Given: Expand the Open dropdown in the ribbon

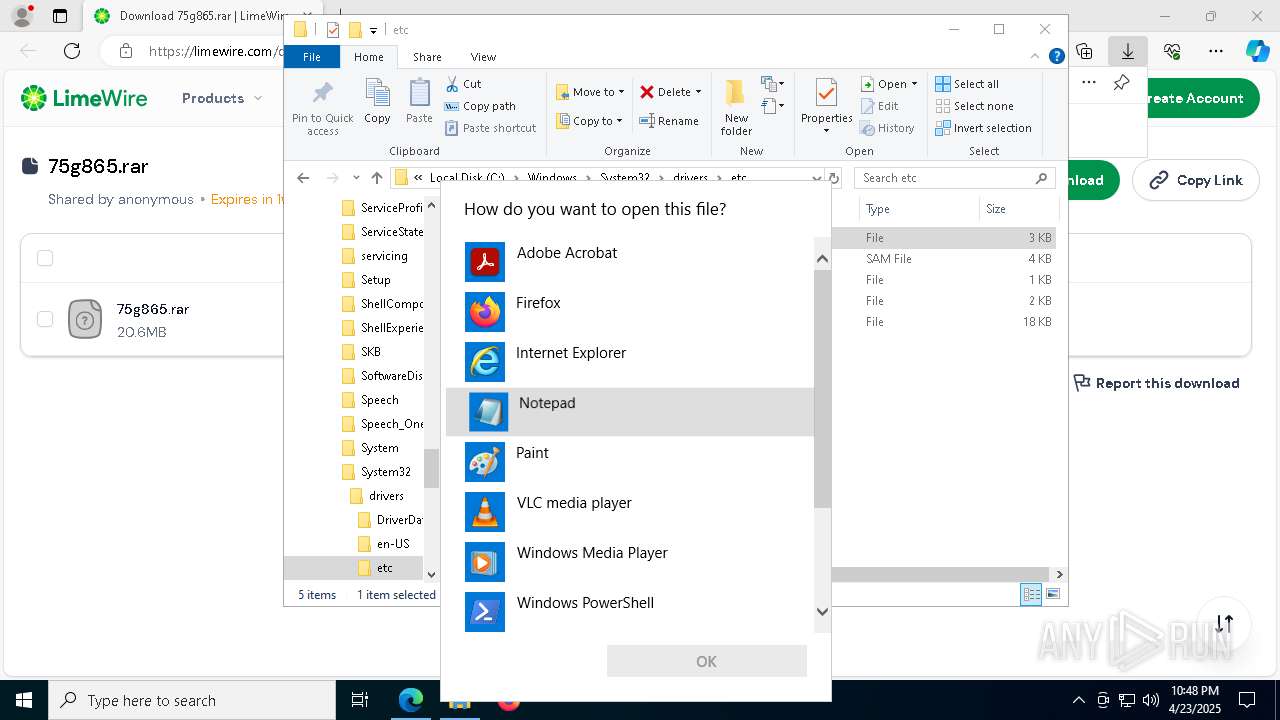Looking at the screenshot, I should 890,84.
